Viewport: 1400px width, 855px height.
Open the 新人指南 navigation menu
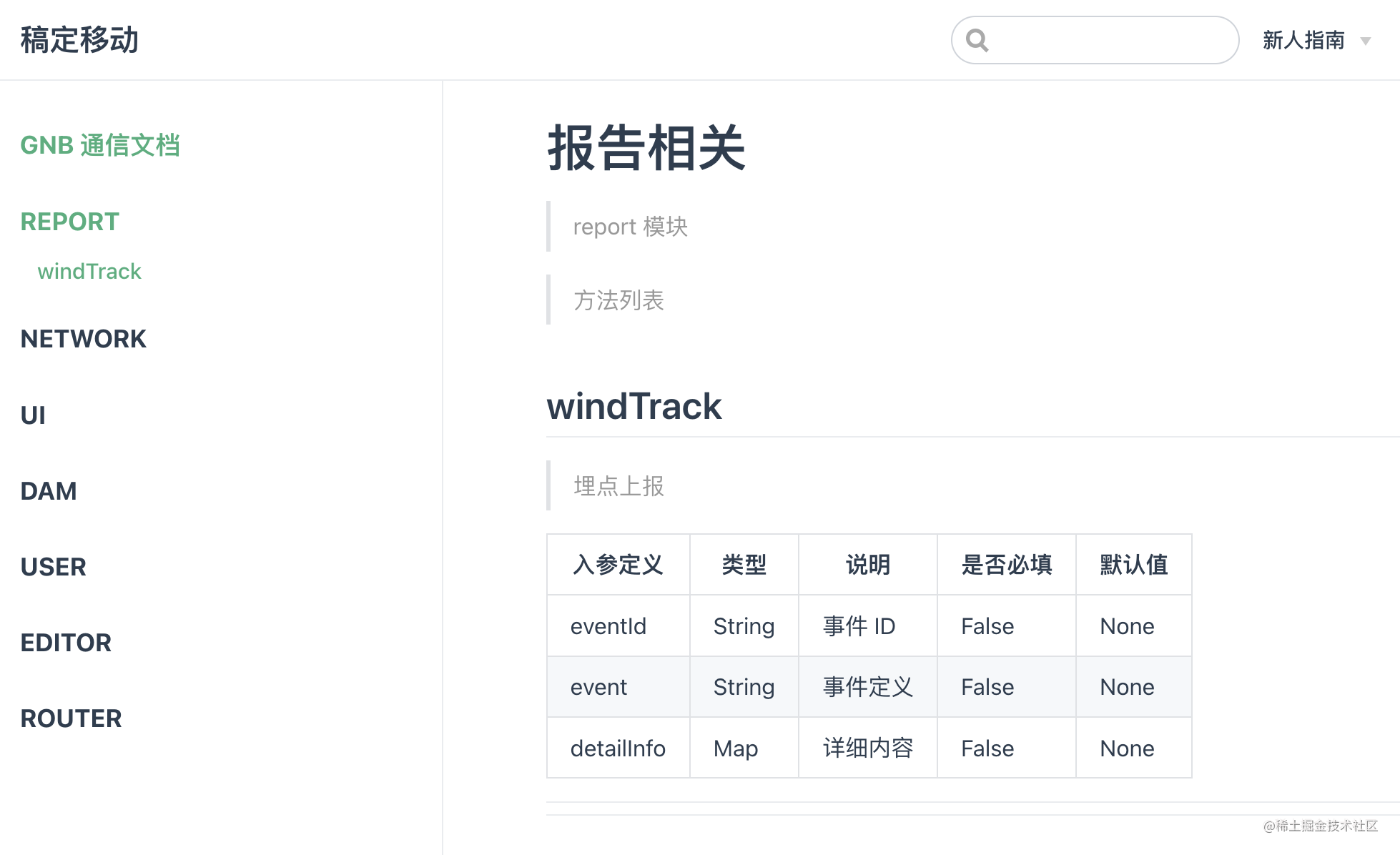pyautogui.click(x=1303, y=40)
